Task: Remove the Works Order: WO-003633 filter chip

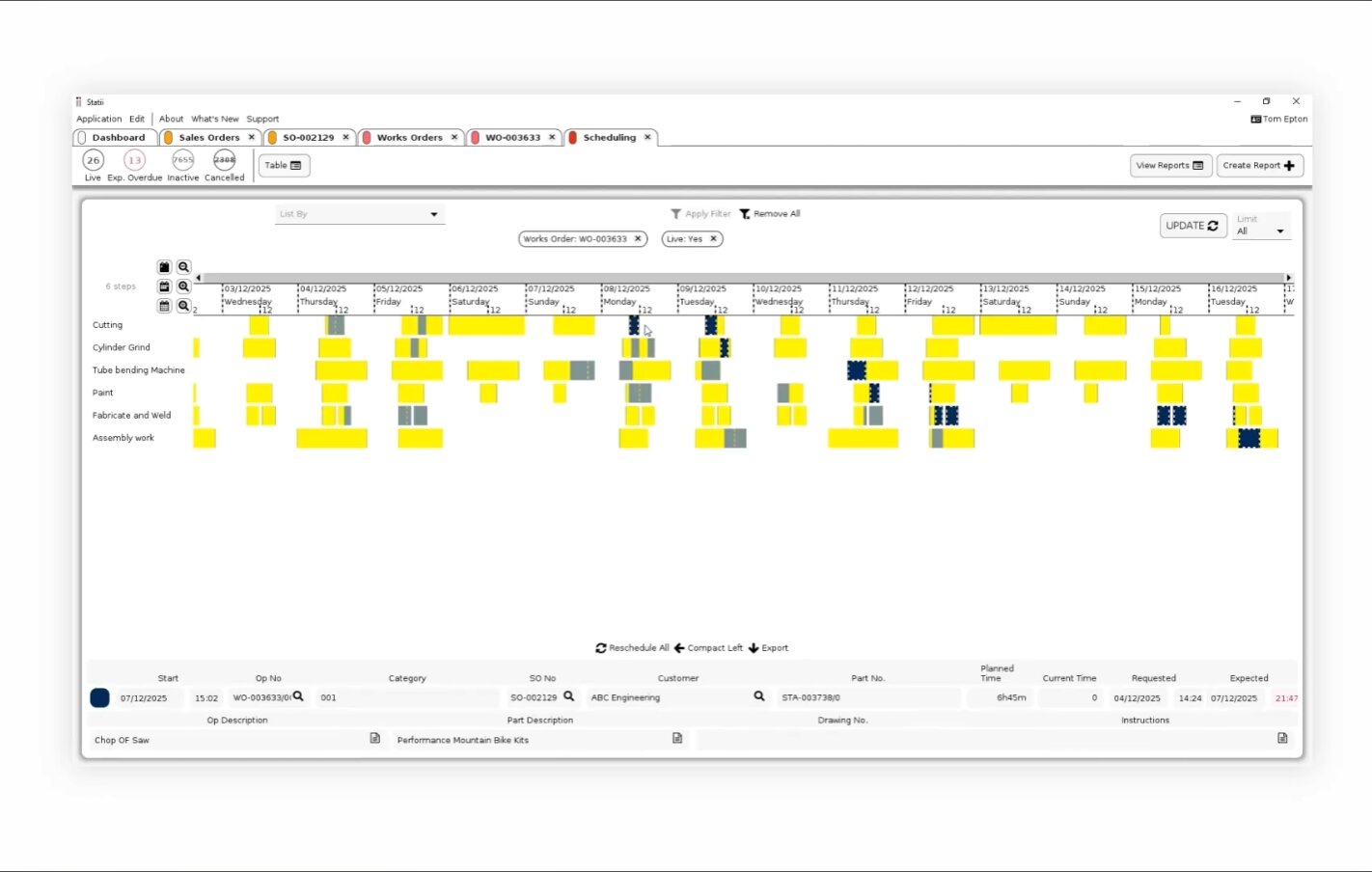Action: click(638, 239)
